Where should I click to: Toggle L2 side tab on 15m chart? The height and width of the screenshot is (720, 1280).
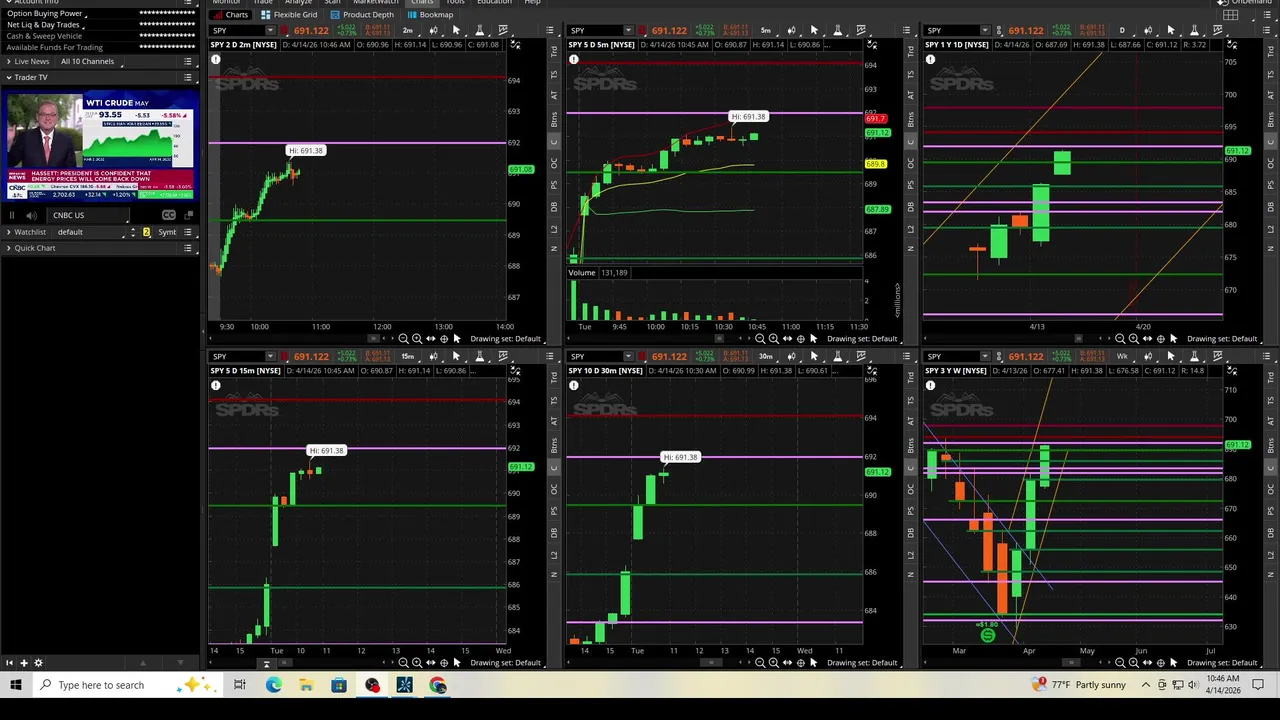pos(554,555)
